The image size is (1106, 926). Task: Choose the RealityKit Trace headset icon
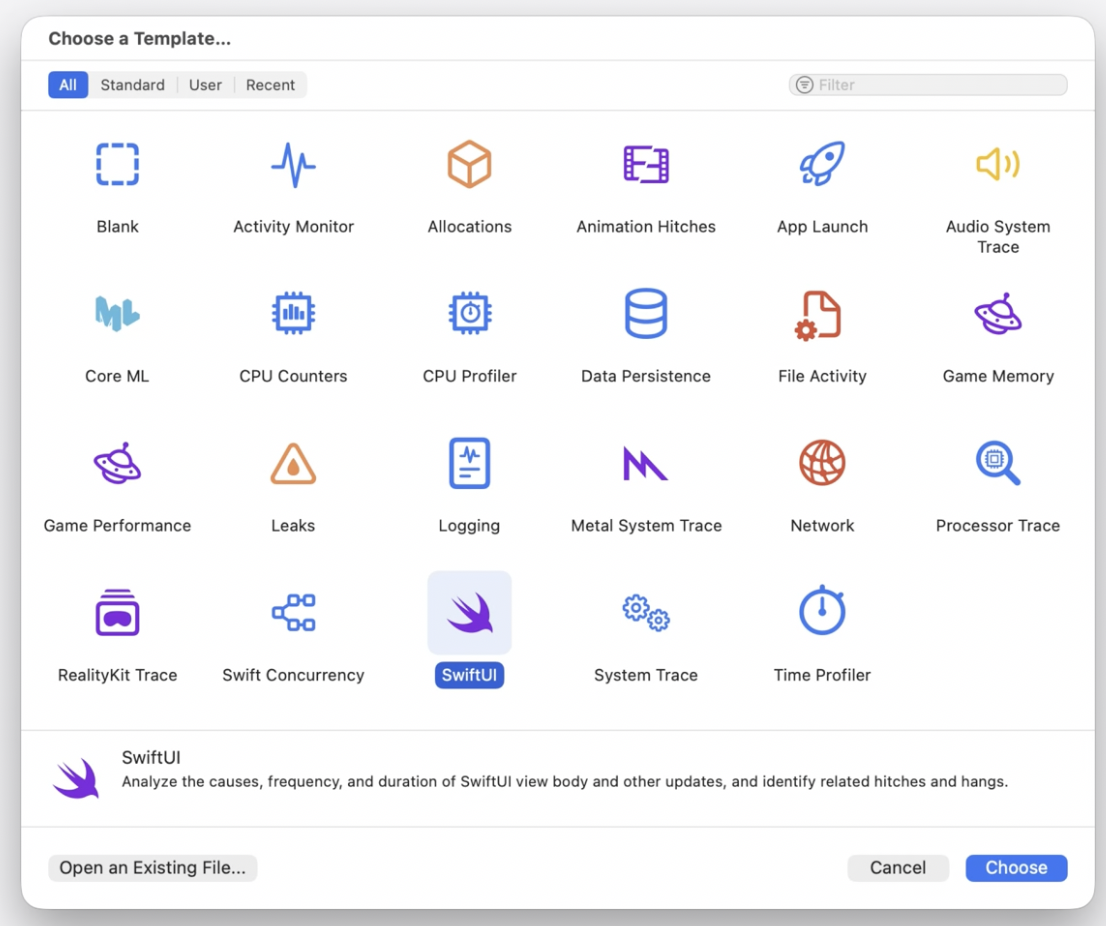[x=117, y=612]
